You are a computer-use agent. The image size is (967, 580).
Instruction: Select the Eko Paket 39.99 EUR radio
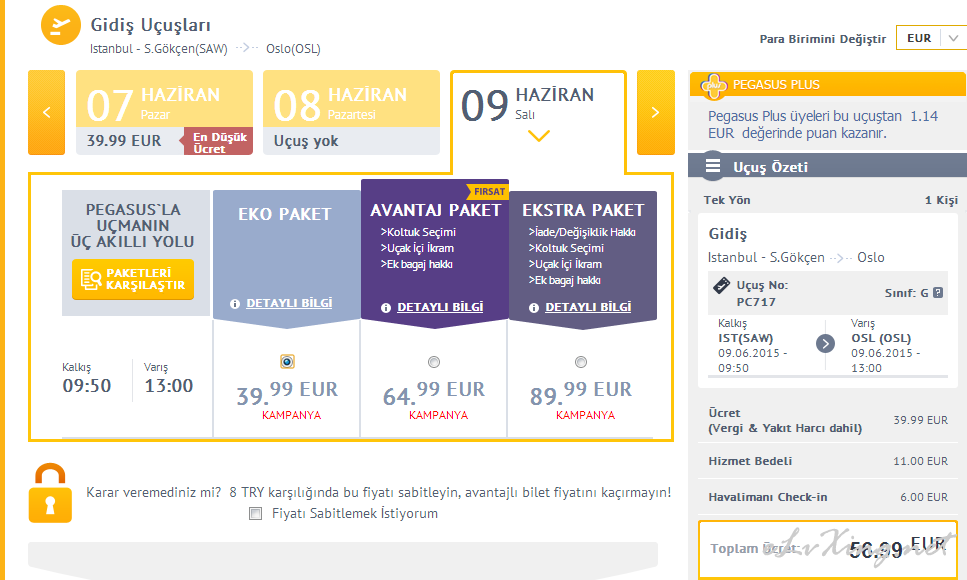pos(287,362)
